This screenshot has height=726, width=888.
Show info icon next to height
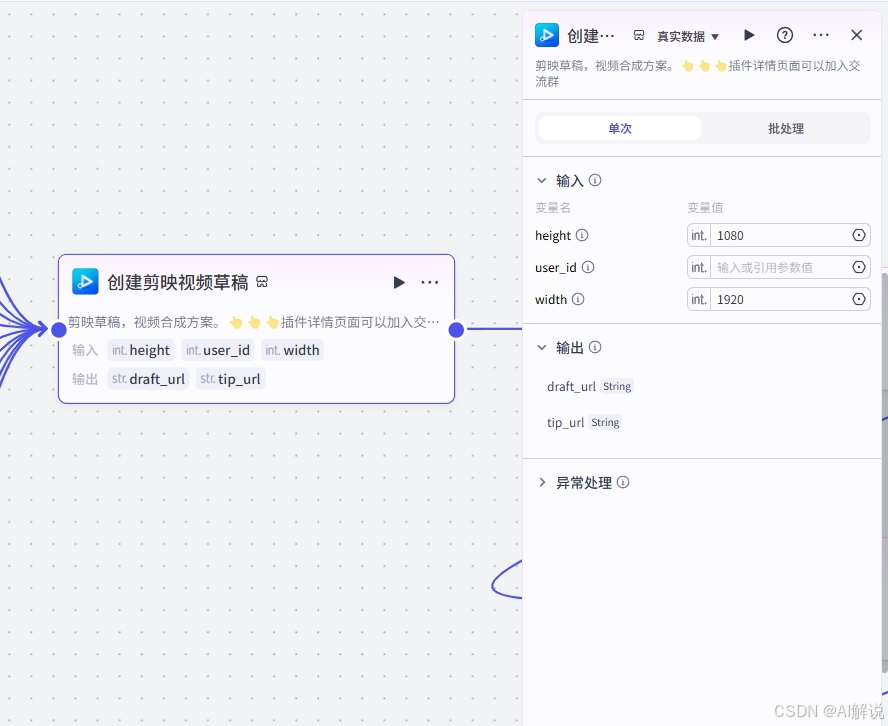(582, 235)
